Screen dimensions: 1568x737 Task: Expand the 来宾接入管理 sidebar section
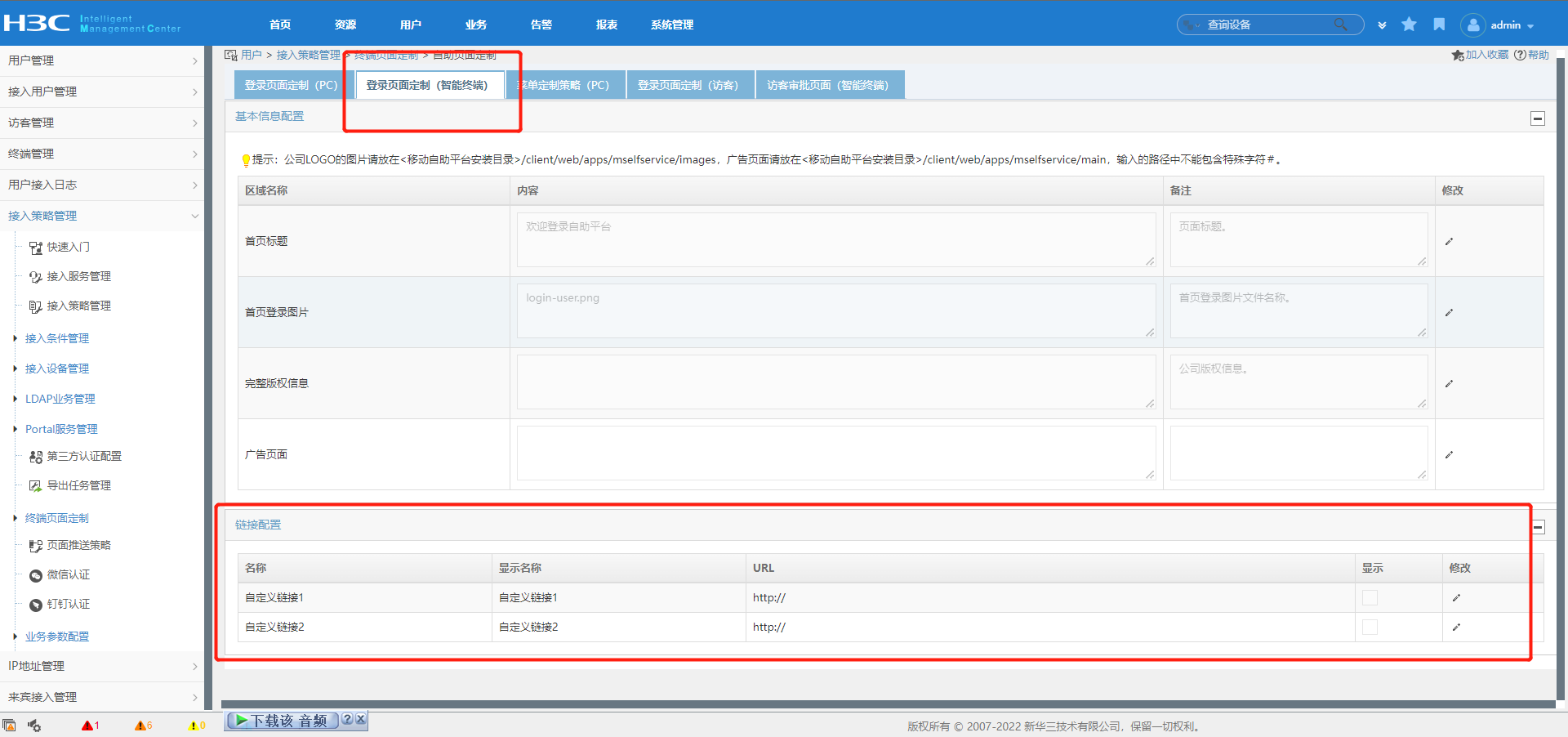click(x=102, y=697)
